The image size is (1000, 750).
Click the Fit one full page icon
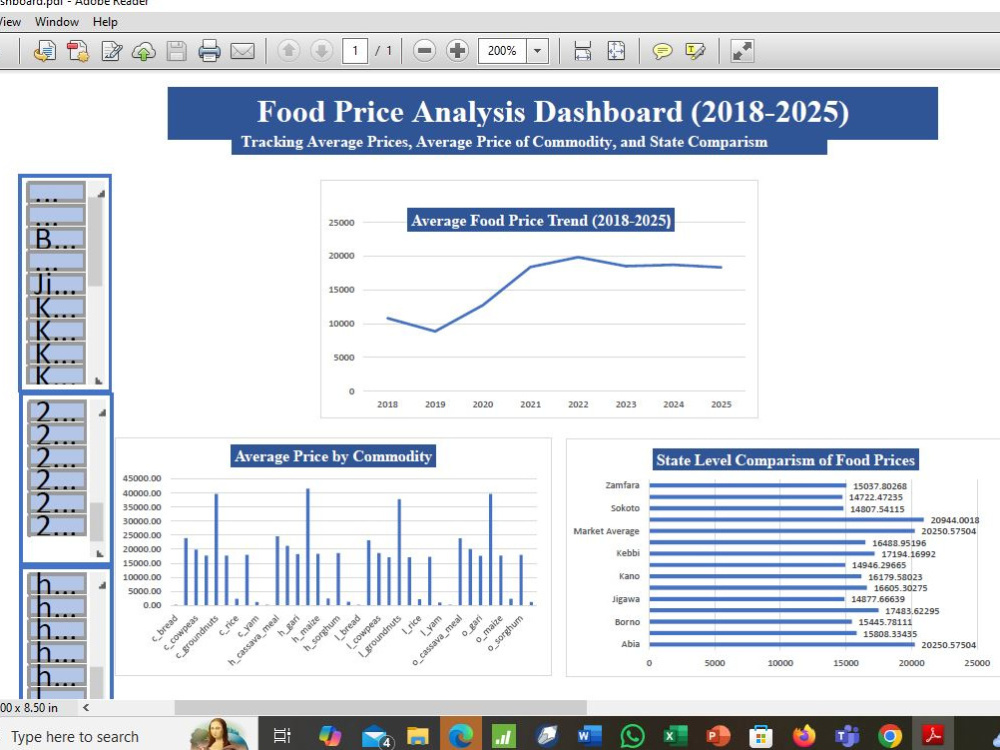(x=616, y=50)
